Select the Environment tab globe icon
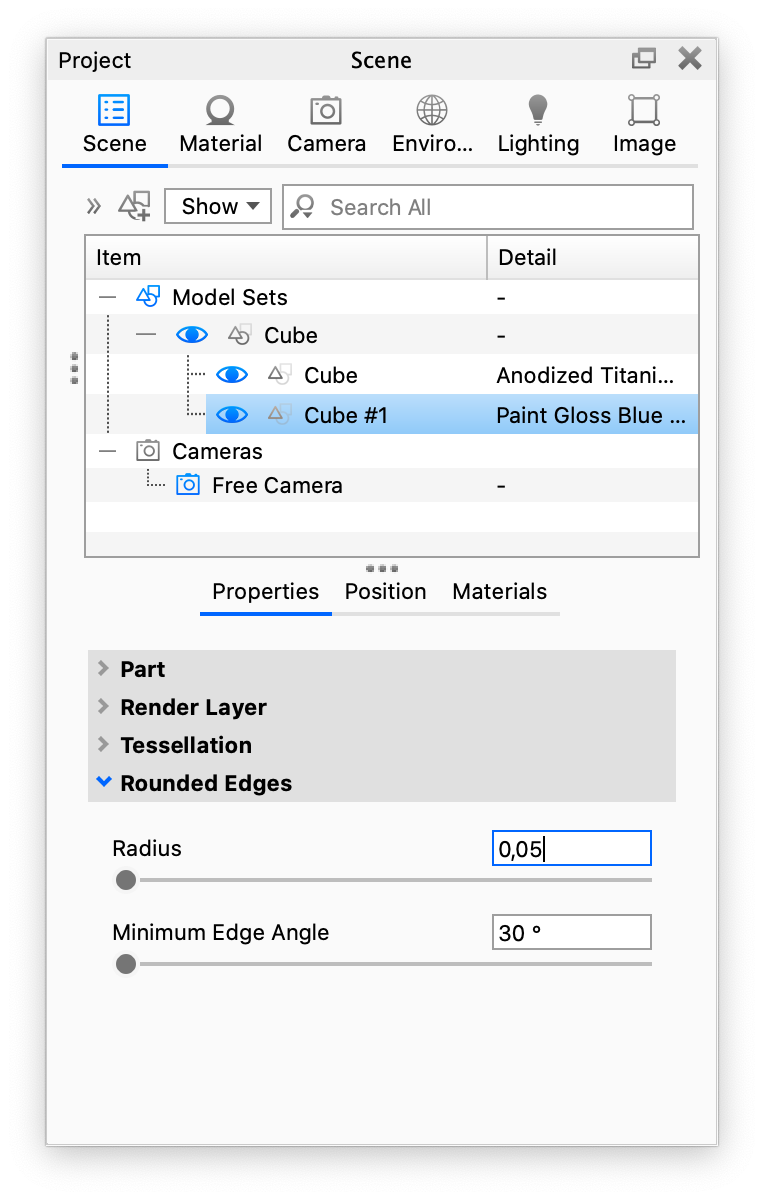 coord(432,110)
